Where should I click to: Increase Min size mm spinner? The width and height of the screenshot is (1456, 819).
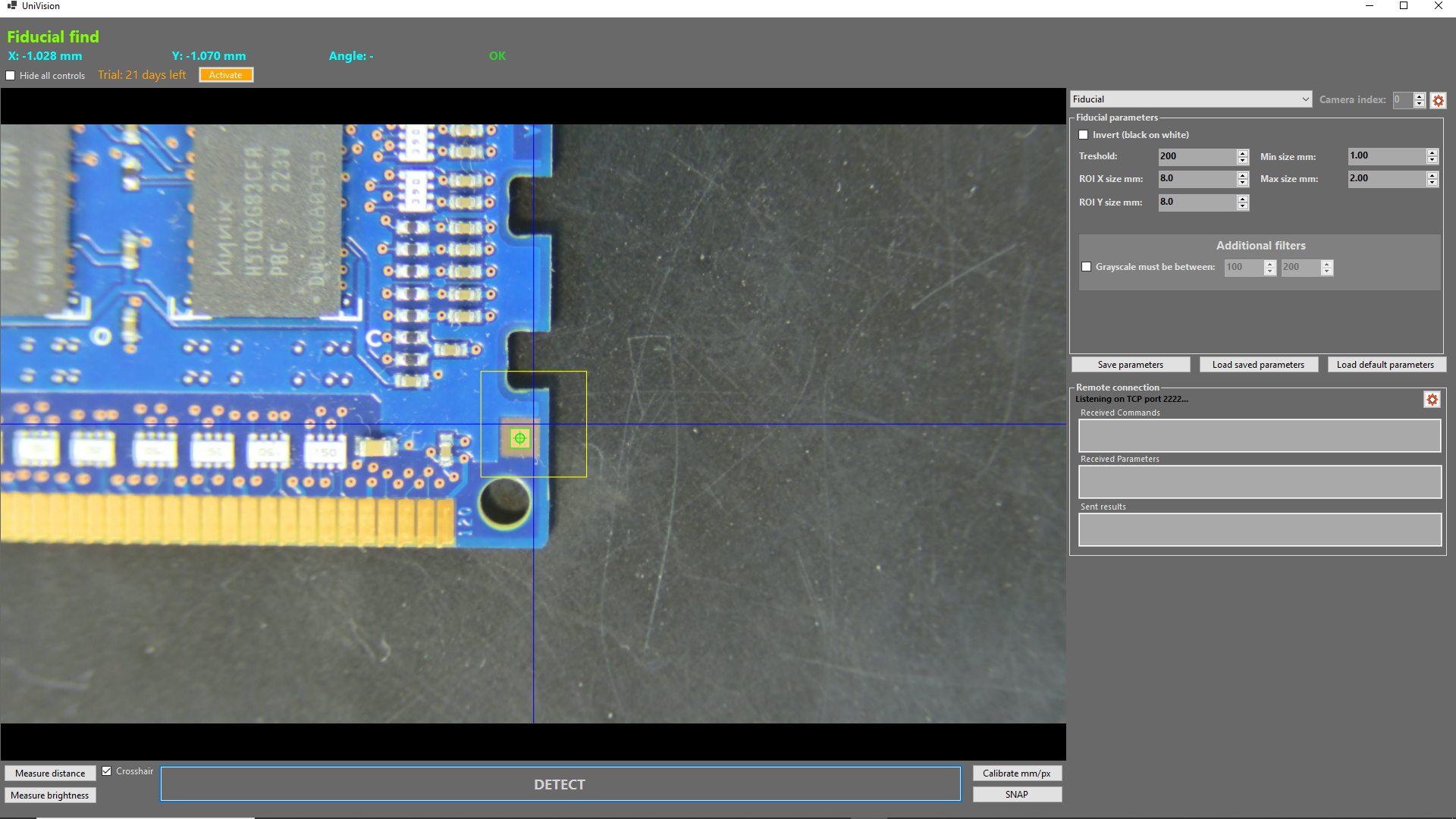pos(1432,152)
